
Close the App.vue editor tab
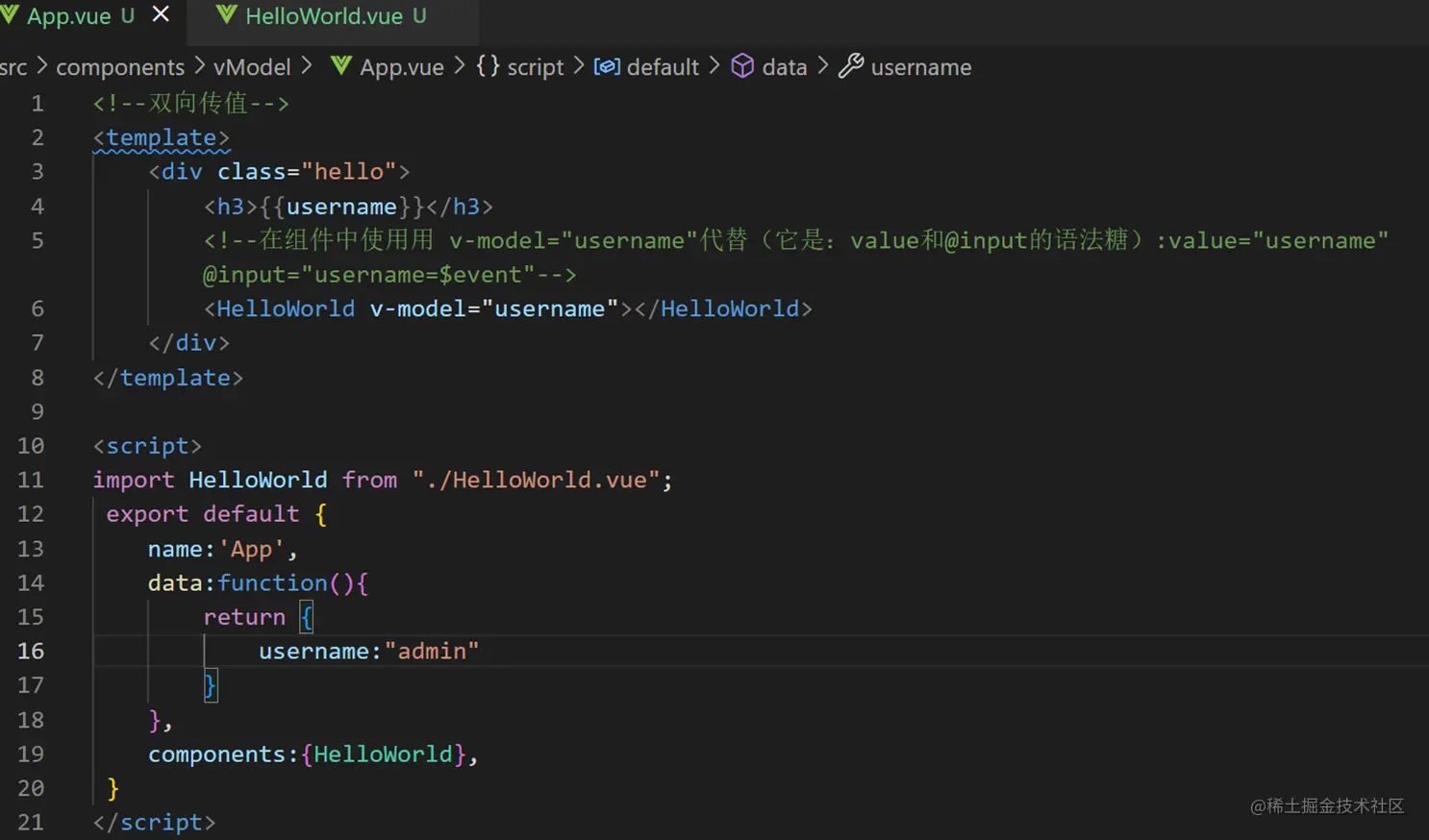pos(161,14)
